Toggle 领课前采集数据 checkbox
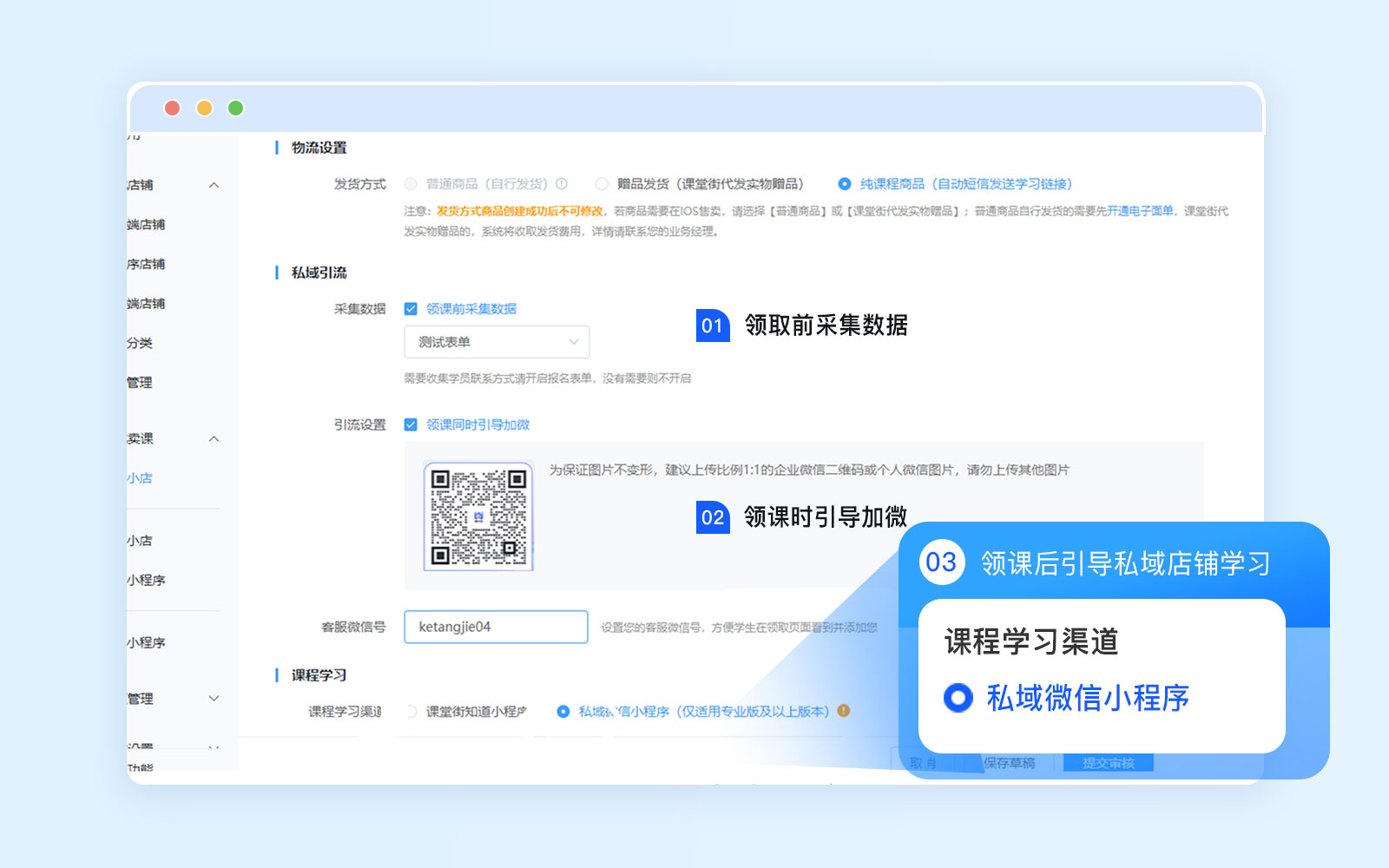This screenshot has height=868, width=1389. coord(411,309)
